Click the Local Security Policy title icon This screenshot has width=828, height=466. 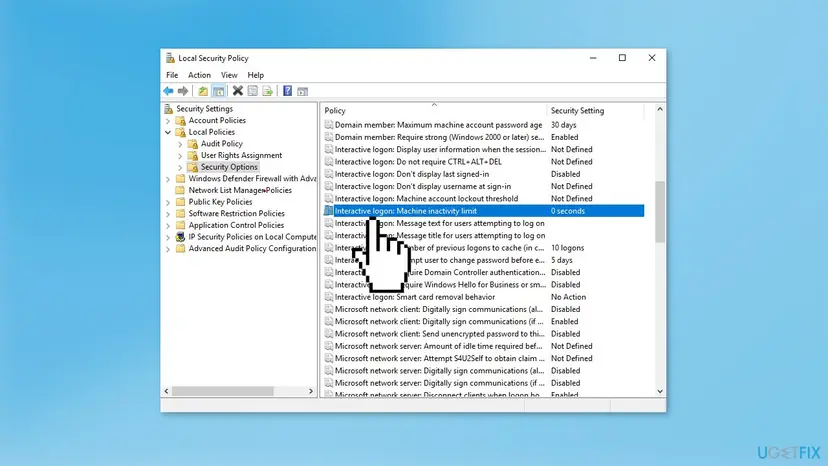coord(170,58)
